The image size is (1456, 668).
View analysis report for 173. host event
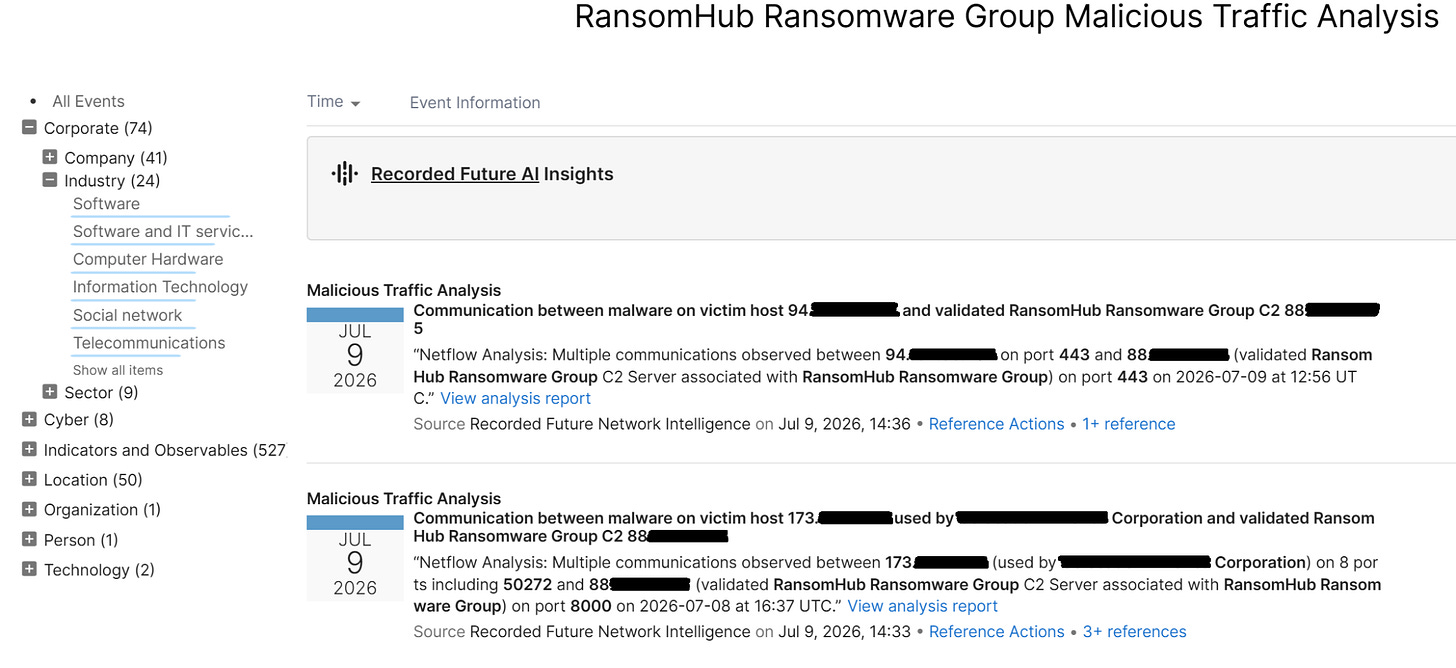tap(922, 606)
